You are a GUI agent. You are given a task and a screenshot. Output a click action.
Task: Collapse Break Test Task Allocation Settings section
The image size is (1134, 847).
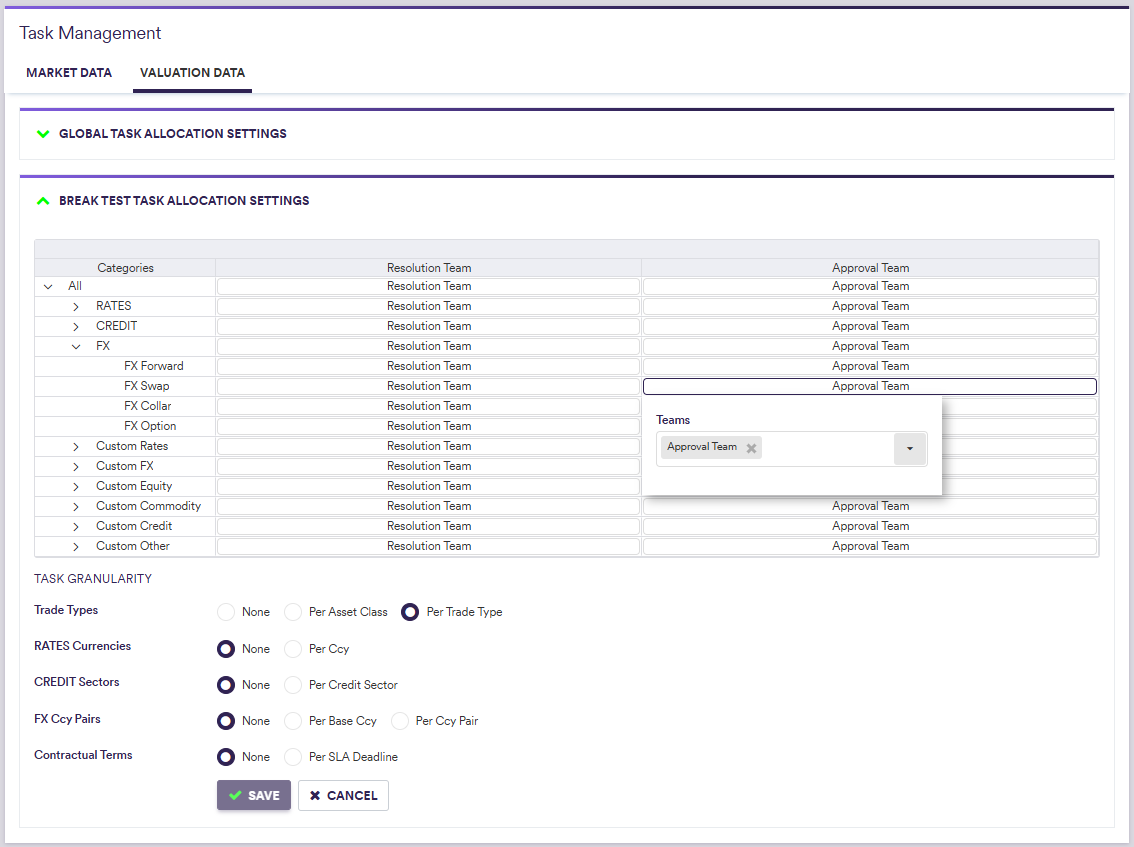point(43,201)
